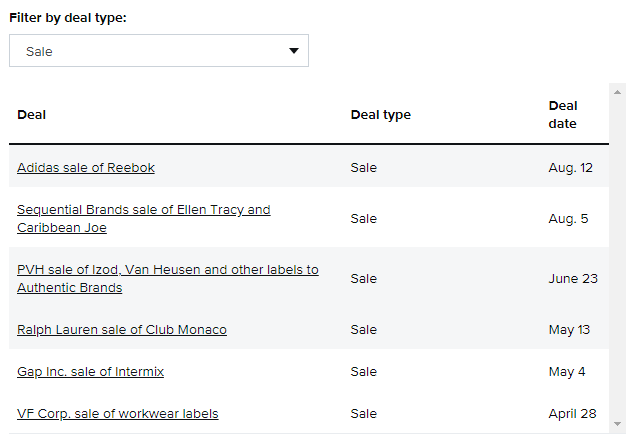Click the scrollbar up arrow
The image size is (626, 435).
(618, 92)
